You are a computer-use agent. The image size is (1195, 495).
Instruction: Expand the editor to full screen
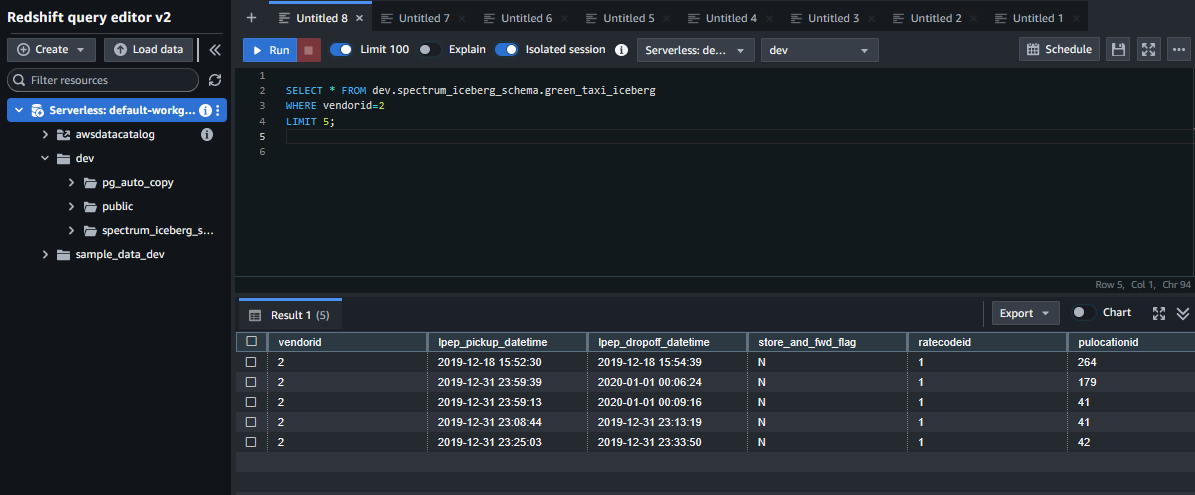(x=1149, y=50)
